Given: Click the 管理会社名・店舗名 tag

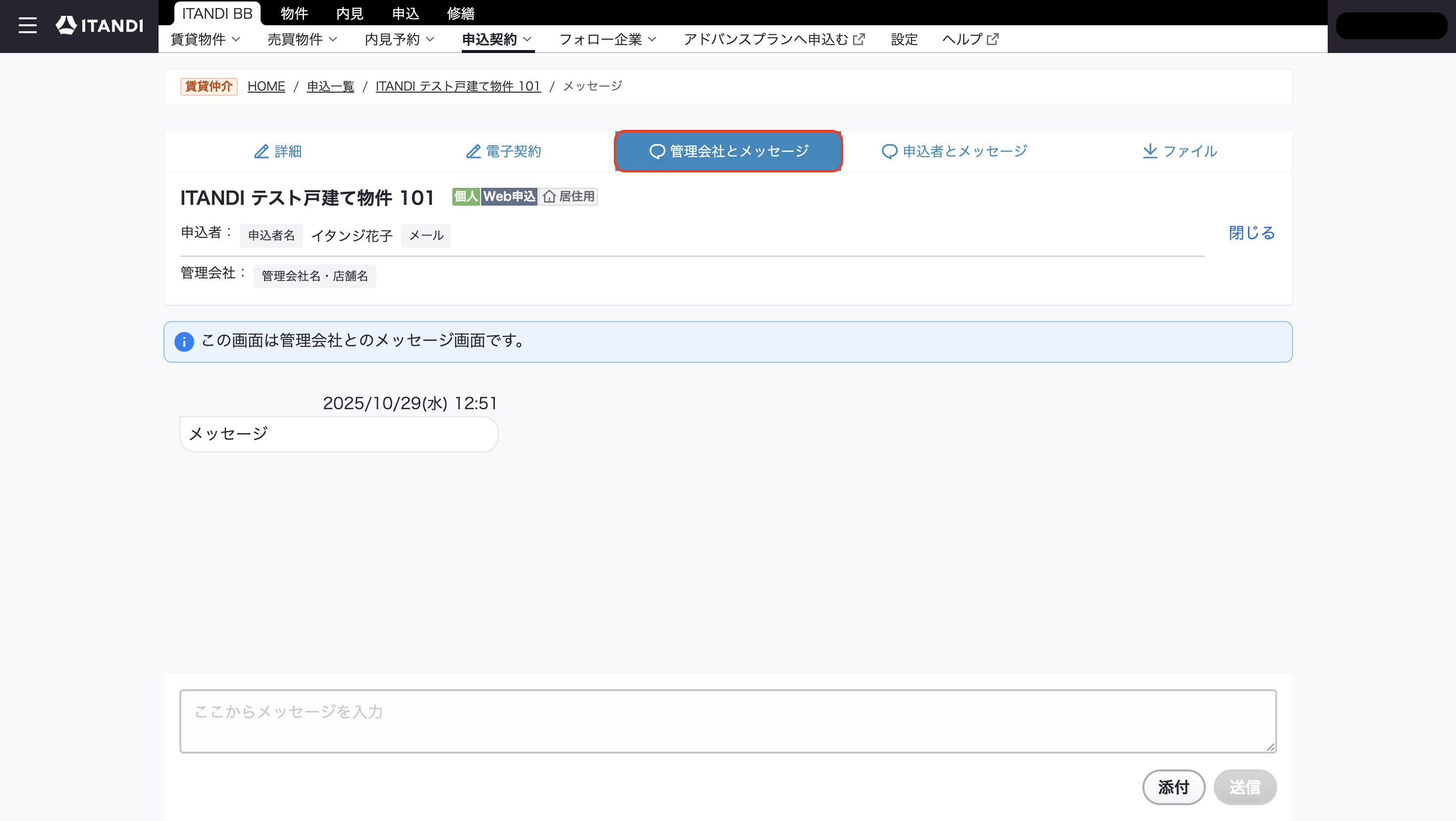Looking at the screenshot, I should 315,276.
